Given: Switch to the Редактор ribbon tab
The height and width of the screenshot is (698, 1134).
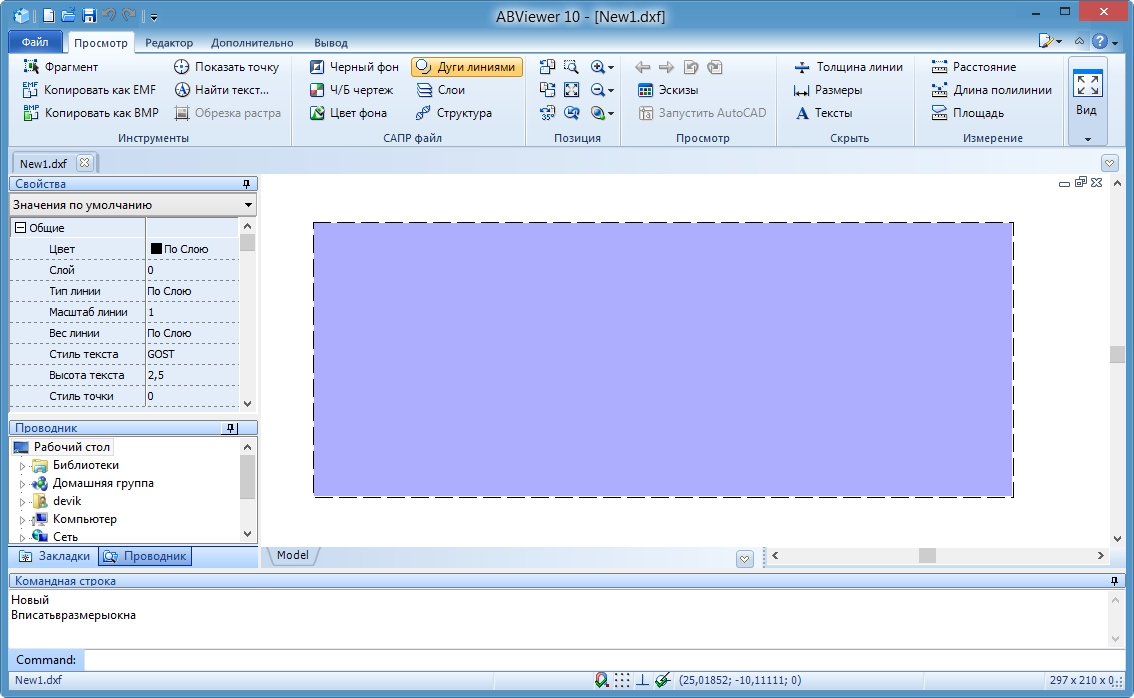Looking at the screenshot, I should pyautogui.click(x=169, y=43).
